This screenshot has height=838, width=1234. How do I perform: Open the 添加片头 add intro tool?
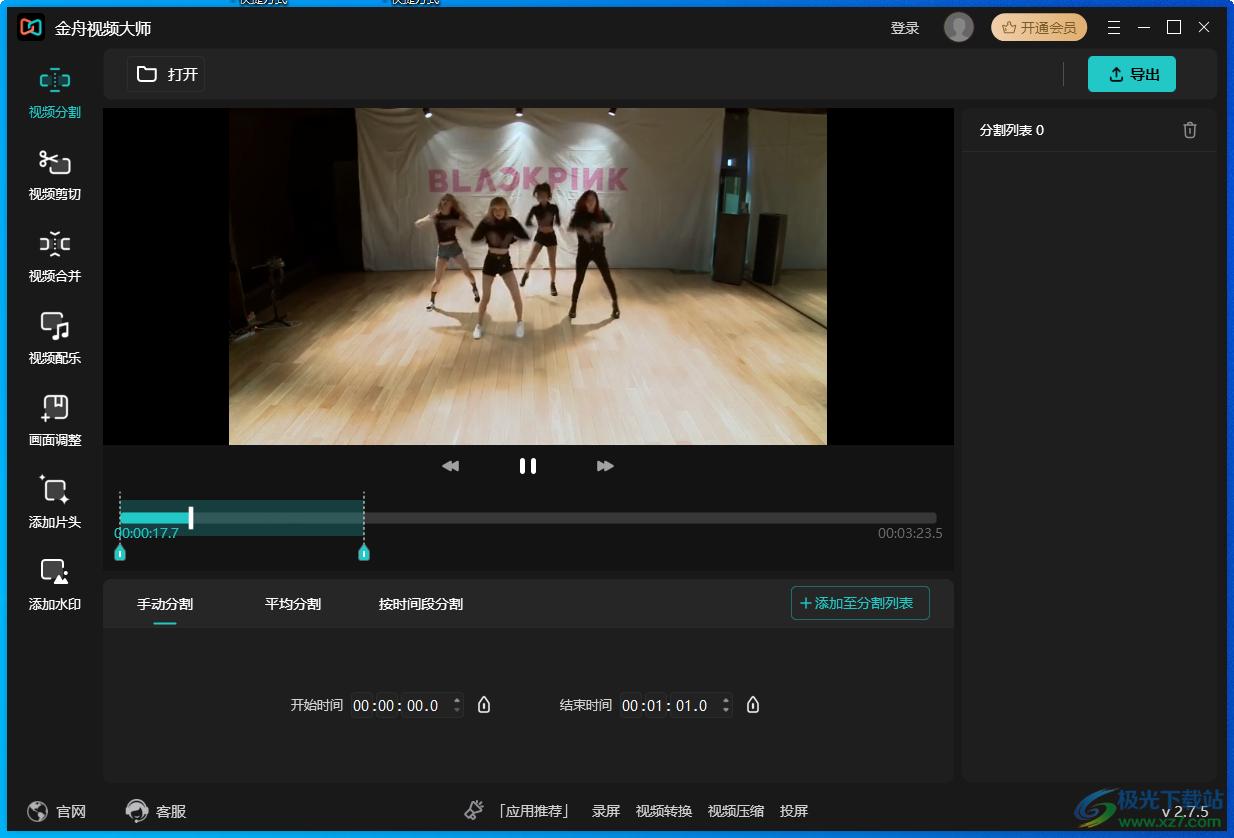click(x=55, y=503)
